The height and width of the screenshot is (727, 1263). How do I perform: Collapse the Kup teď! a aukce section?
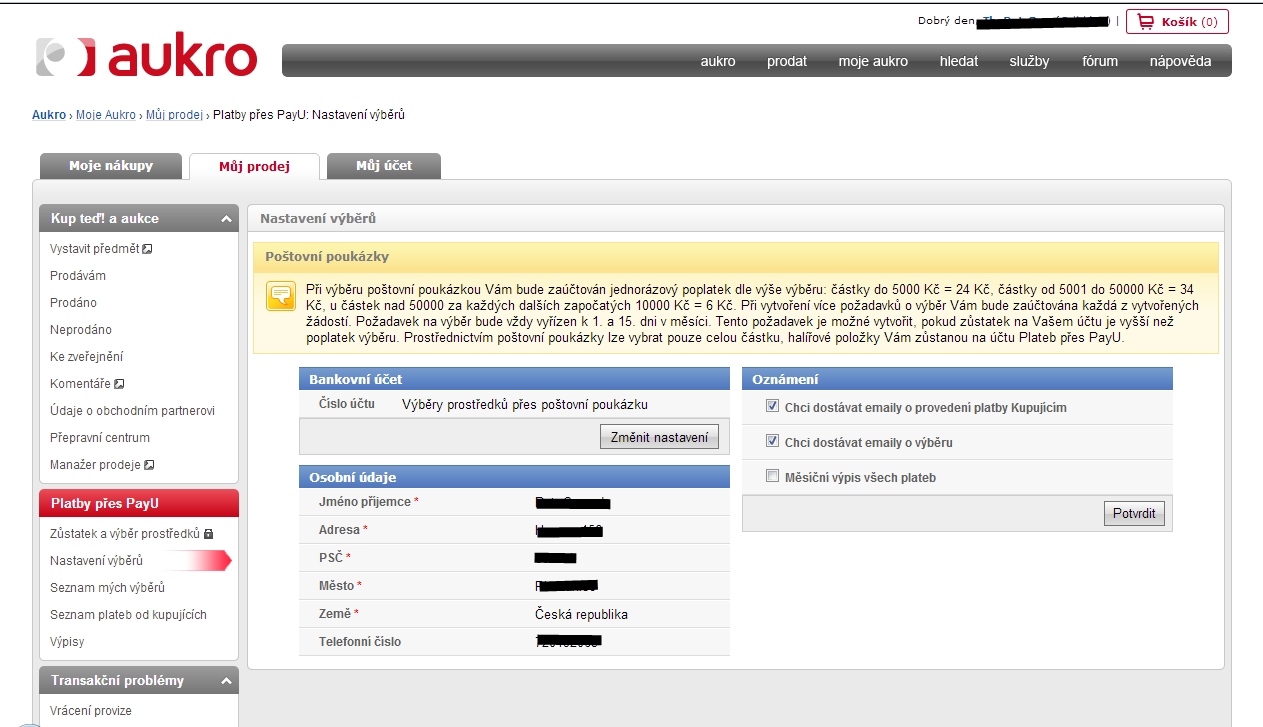click(225, 218)
